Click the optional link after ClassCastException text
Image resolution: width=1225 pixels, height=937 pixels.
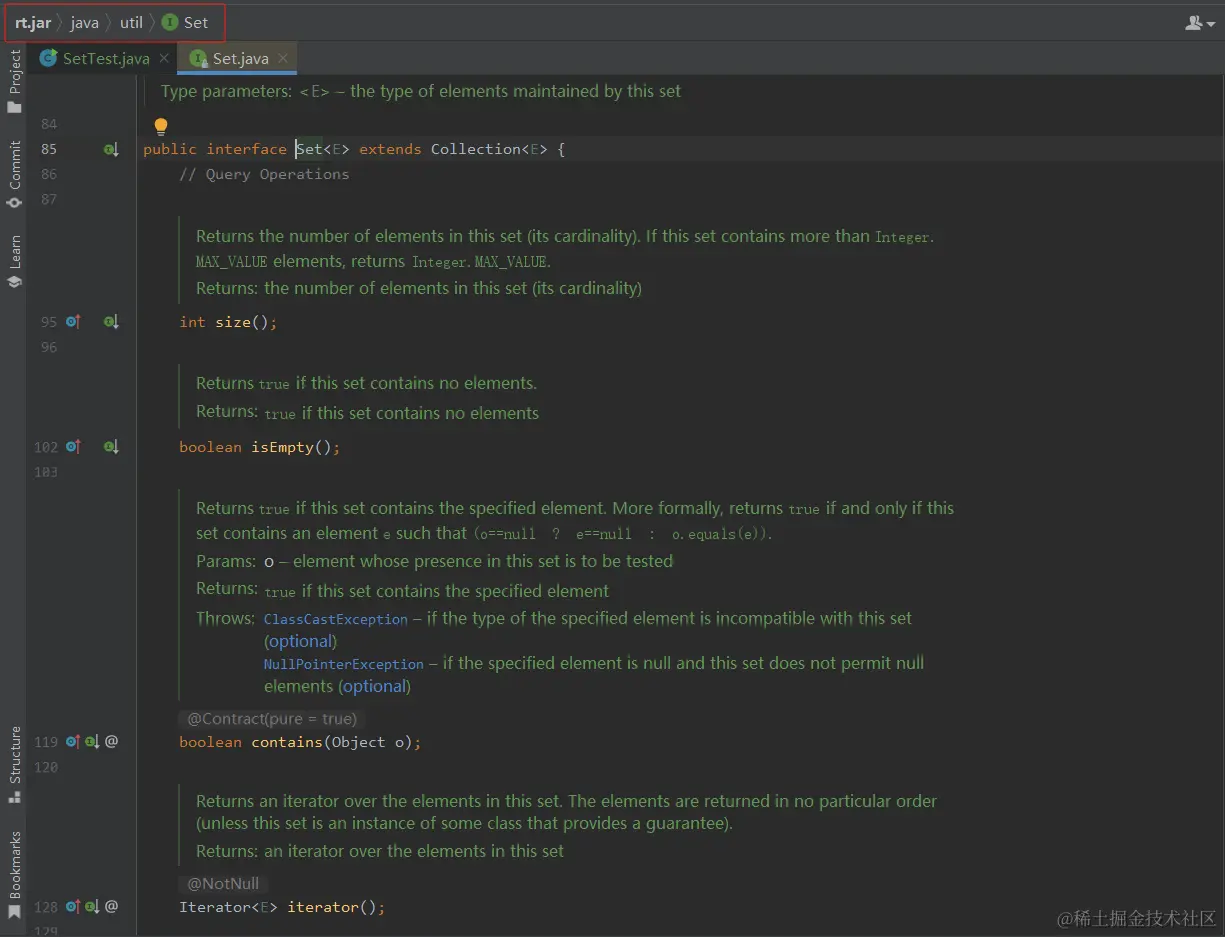(301, 641)
